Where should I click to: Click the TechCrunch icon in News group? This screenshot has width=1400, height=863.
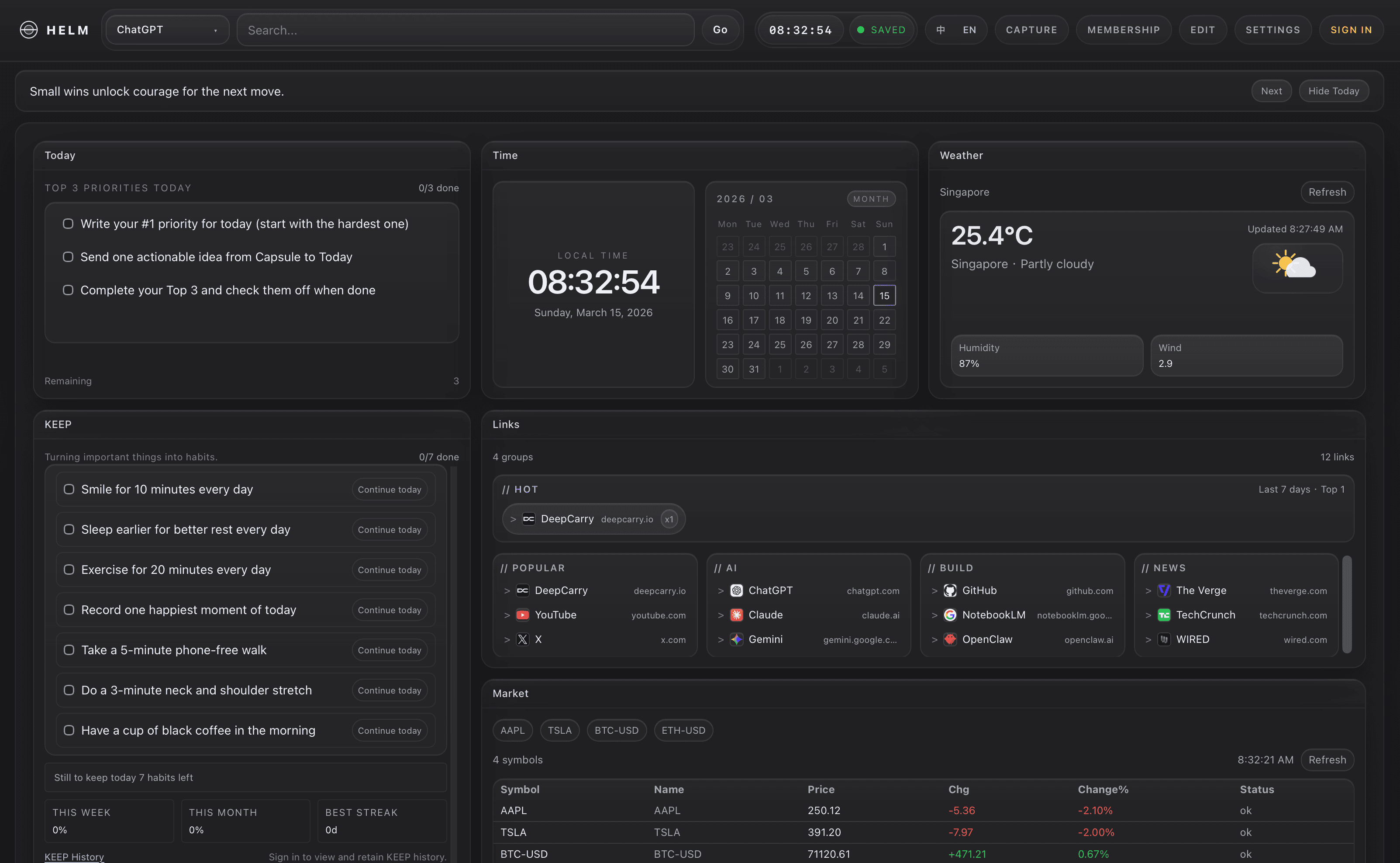1164,615
